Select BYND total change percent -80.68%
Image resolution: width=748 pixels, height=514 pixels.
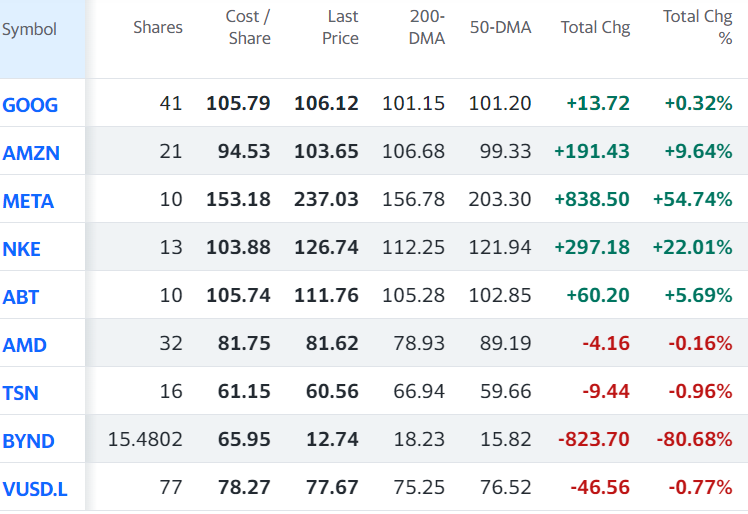click(695, 440)
